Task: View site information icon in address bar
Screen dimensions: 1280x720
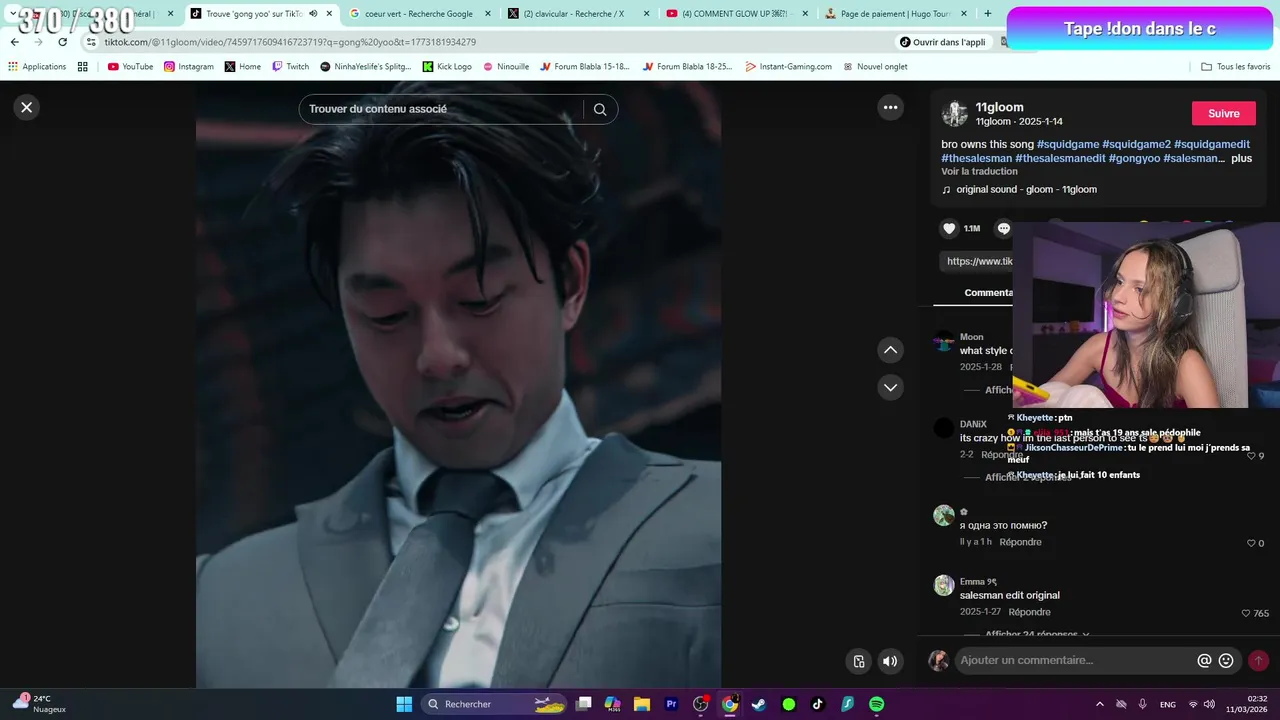Action: (x=91, y=42)
